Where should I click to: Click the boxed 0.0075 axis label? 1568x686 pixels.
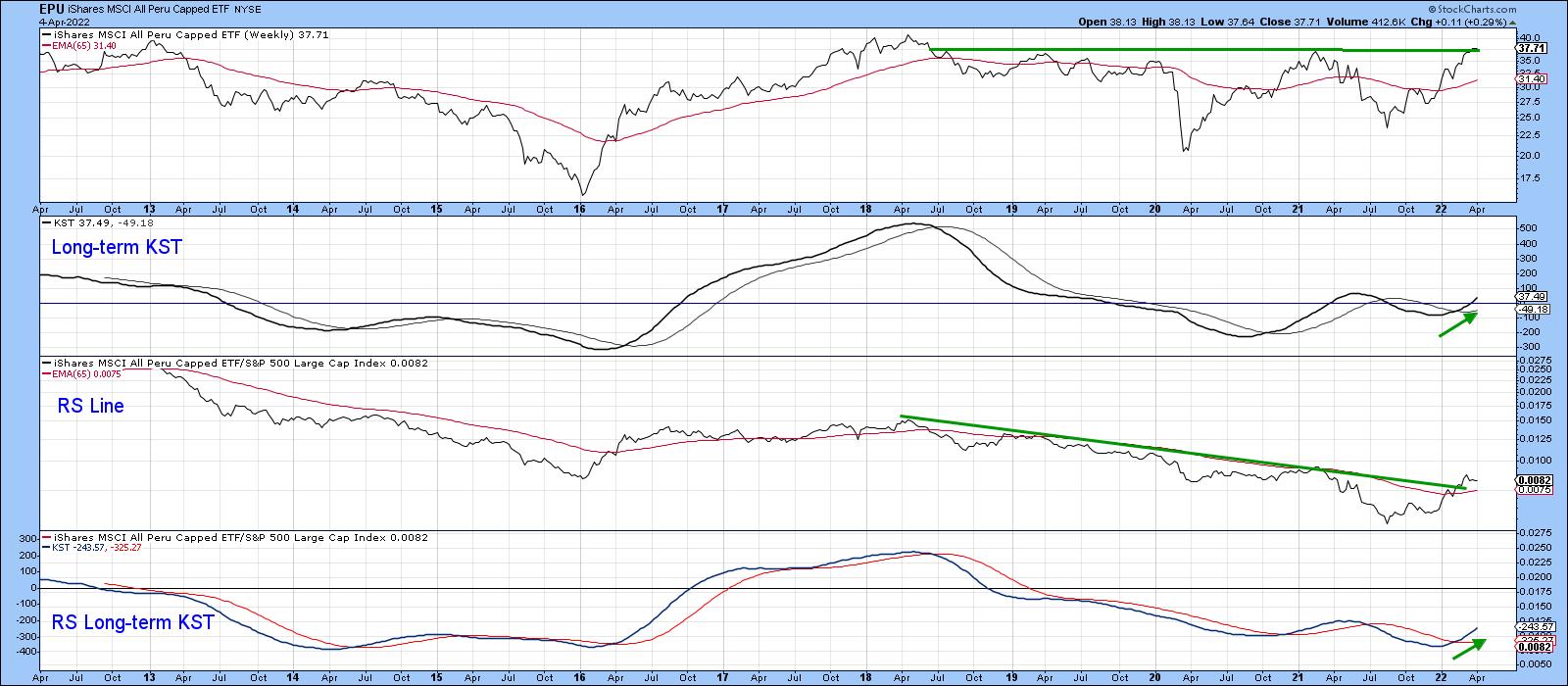coord(1533,489)
